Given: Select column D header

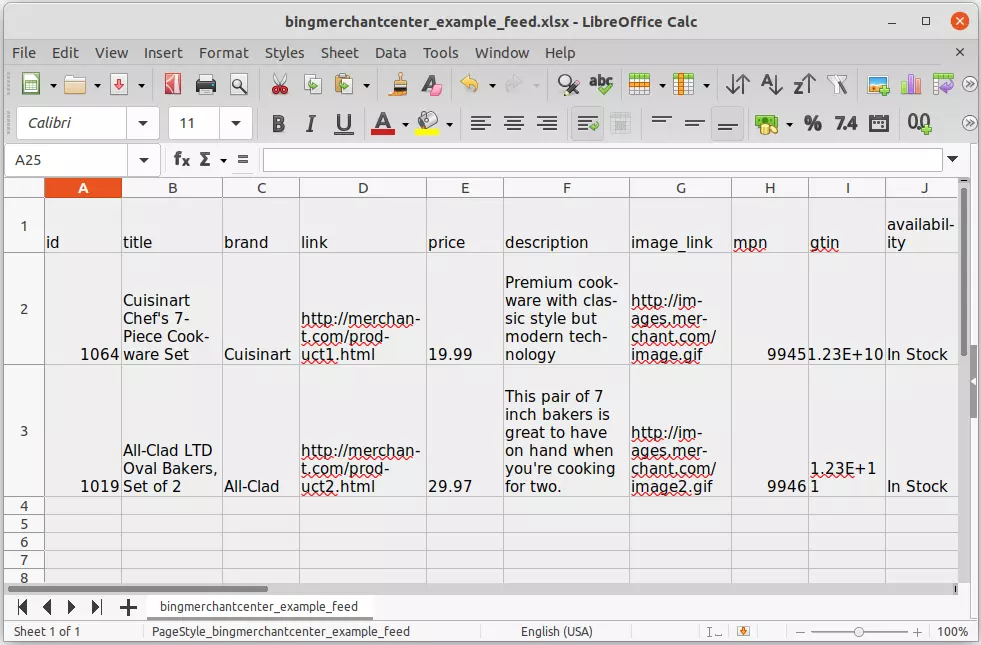Looking at the screenshot, I should [363, 188].
